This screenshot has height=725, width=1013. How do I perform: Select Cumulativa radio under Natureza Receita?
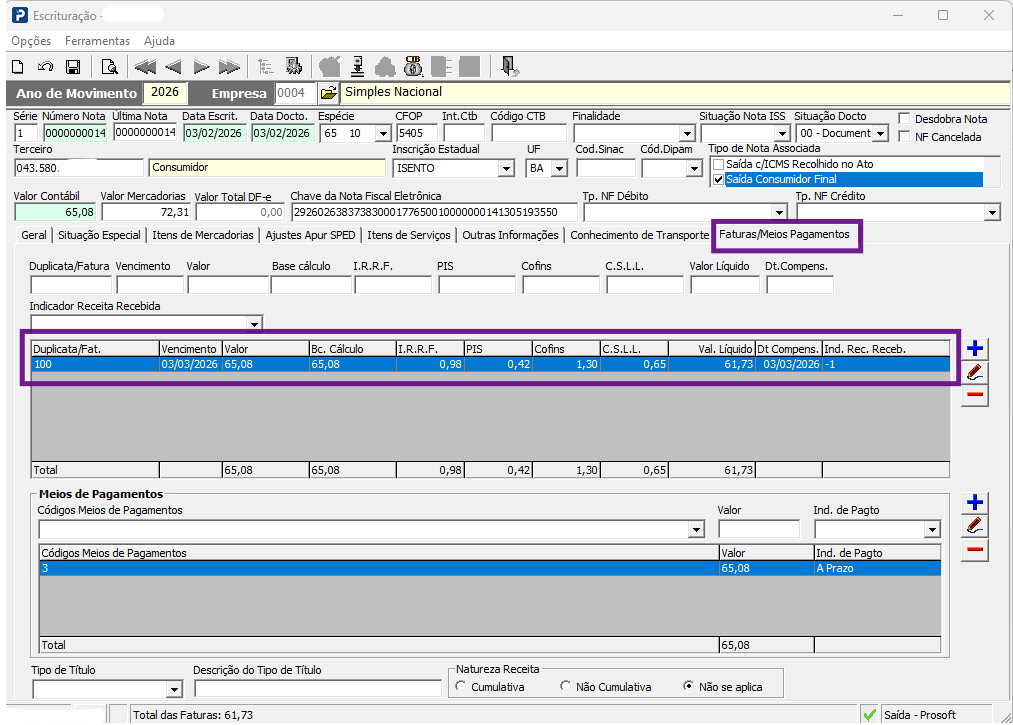pyautogui.click(x=461, y=686)
